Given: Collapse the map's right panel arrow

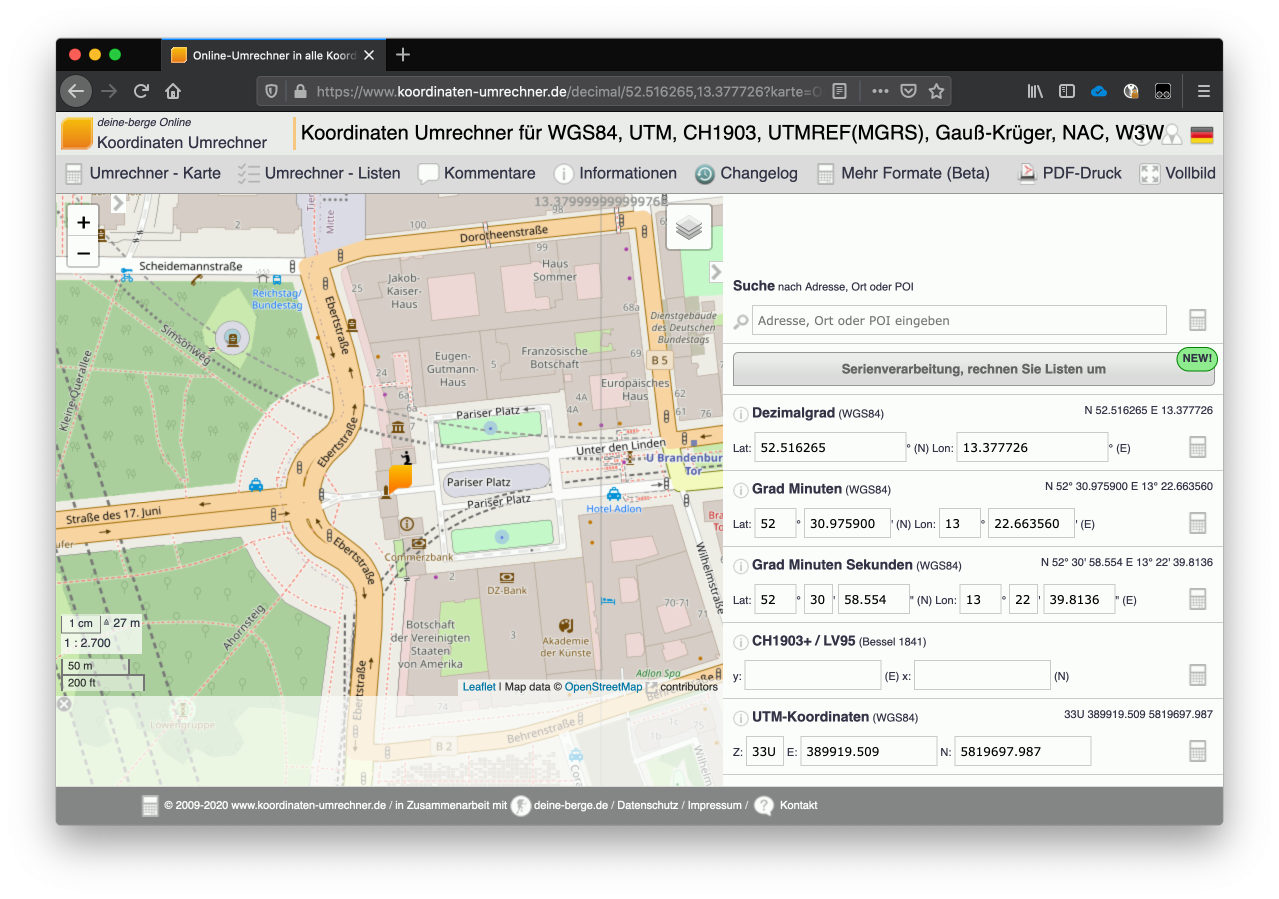Looking at the screenshot, I should (716, 272).
